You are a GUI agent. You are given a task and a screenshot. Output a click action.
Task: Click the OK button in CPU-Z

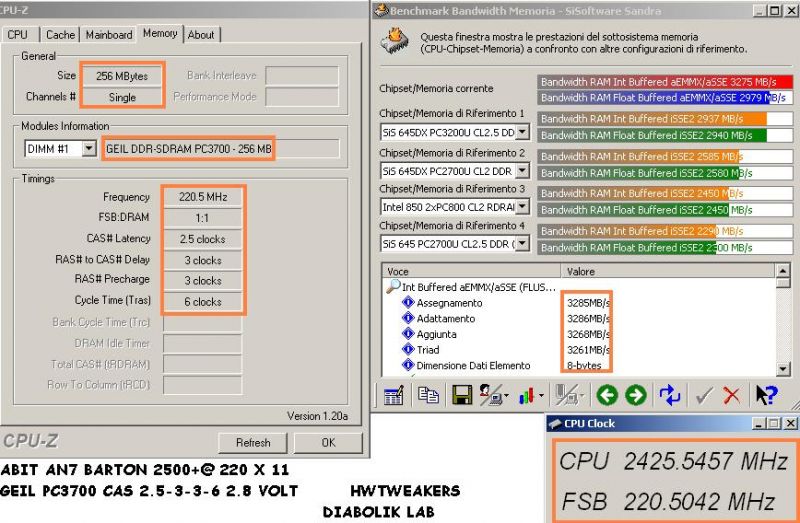[328, 442]
